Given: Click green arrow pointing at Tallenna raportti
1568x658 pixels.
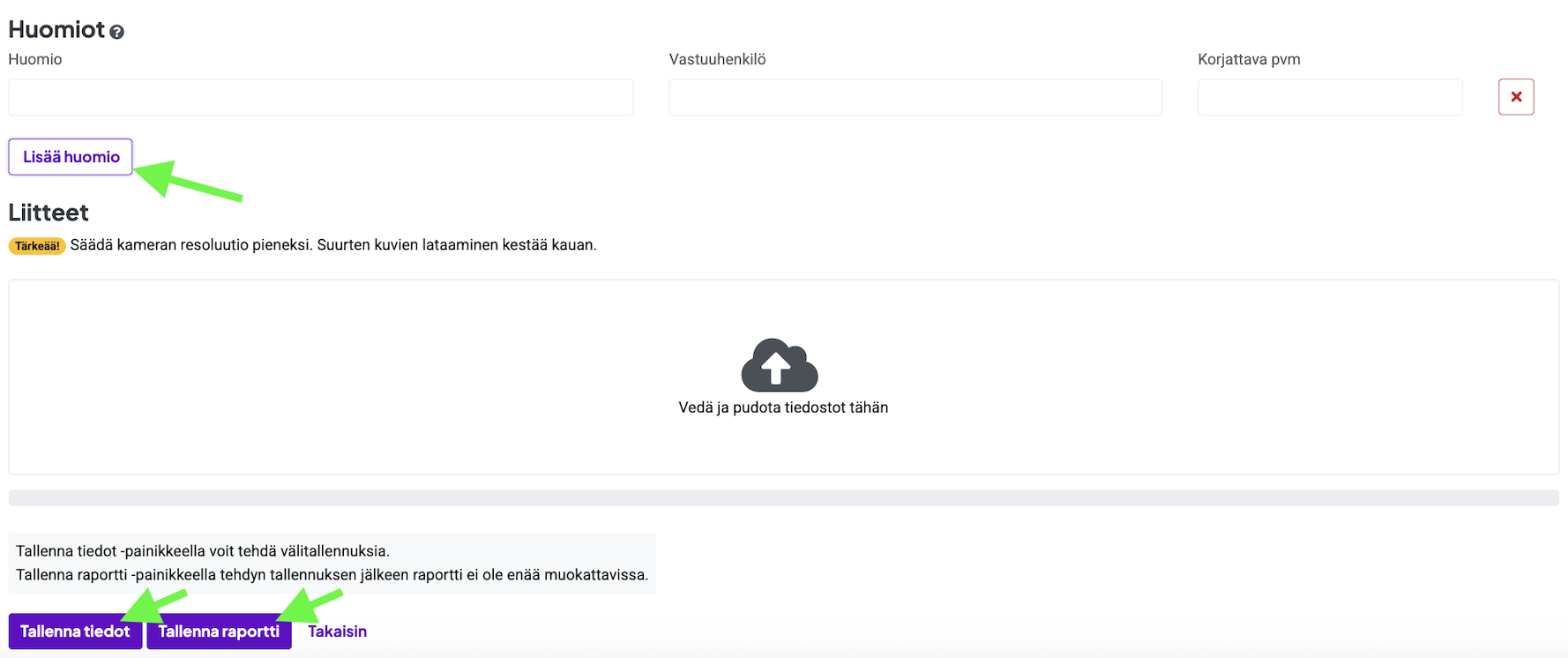Looking at the screenshot, I should click(x=310, y=605).
